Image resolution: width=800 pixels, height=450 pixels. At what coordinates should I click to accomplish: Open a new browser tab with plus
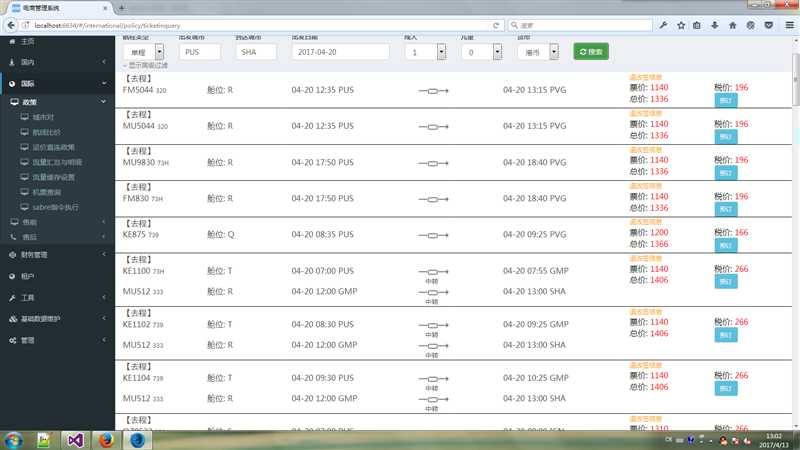[x=121, y=8]
